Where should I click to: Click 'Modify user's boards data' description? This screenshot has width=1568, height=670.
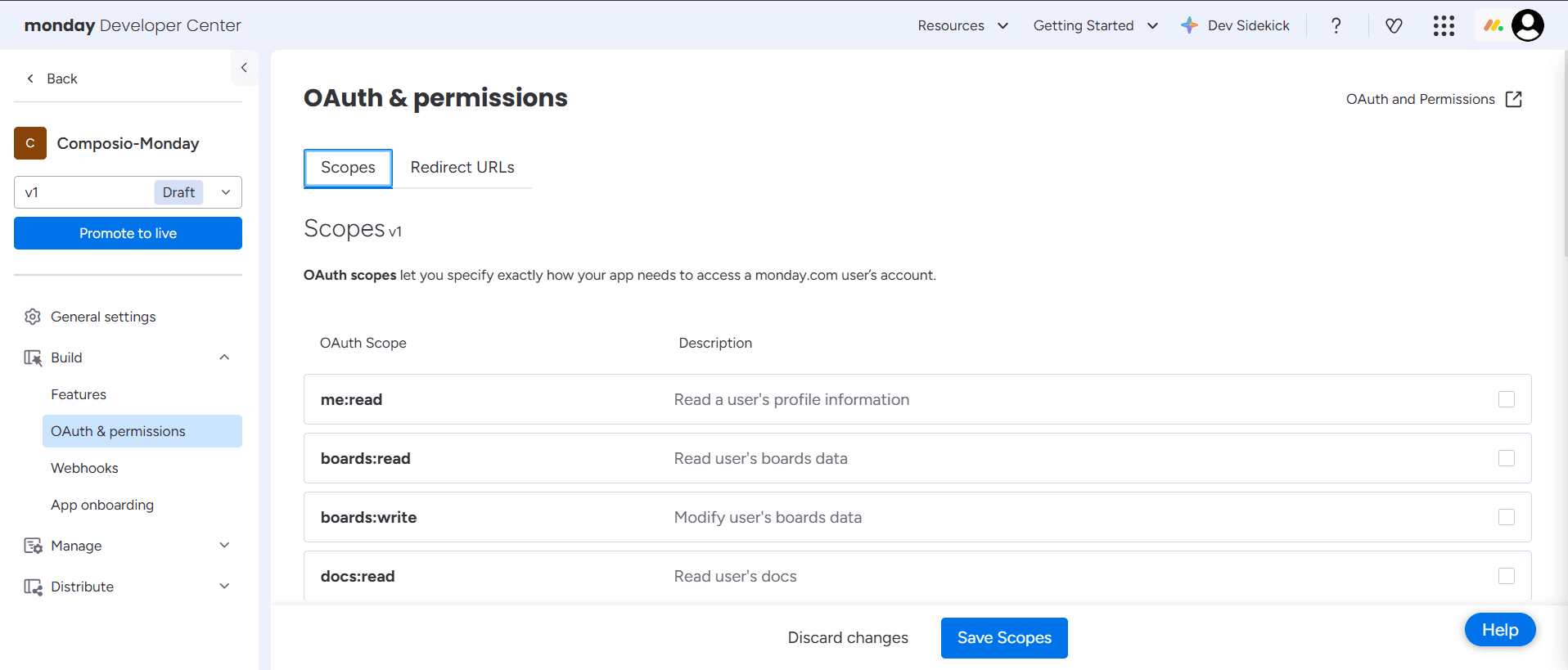(768, 517)
